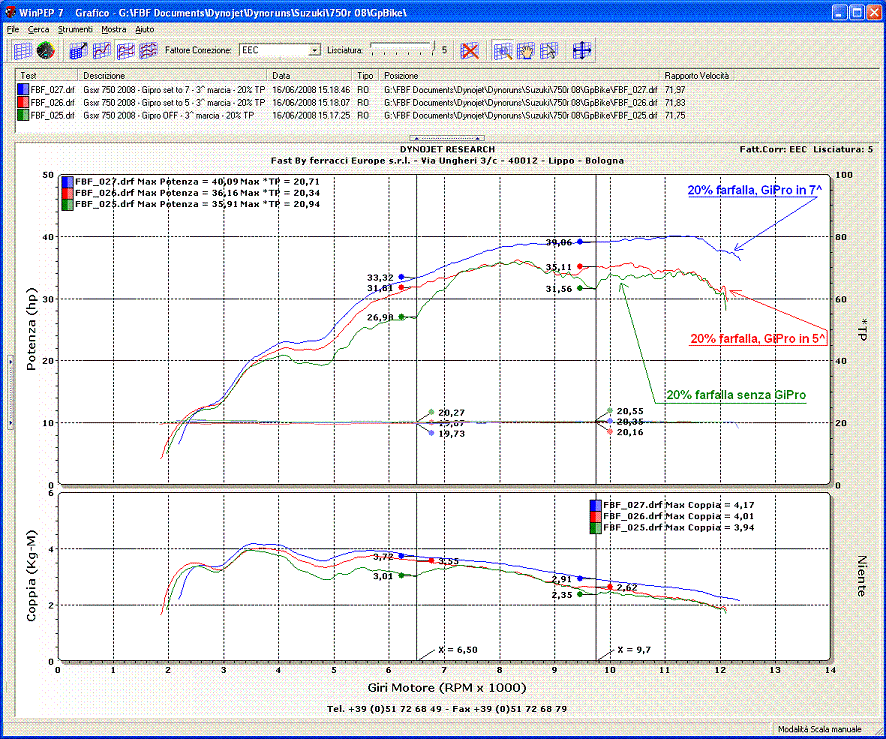Open the Mostra menu
Image resolution: width=886 pixels, height=739 pixels.
click(x=114, y=30)
